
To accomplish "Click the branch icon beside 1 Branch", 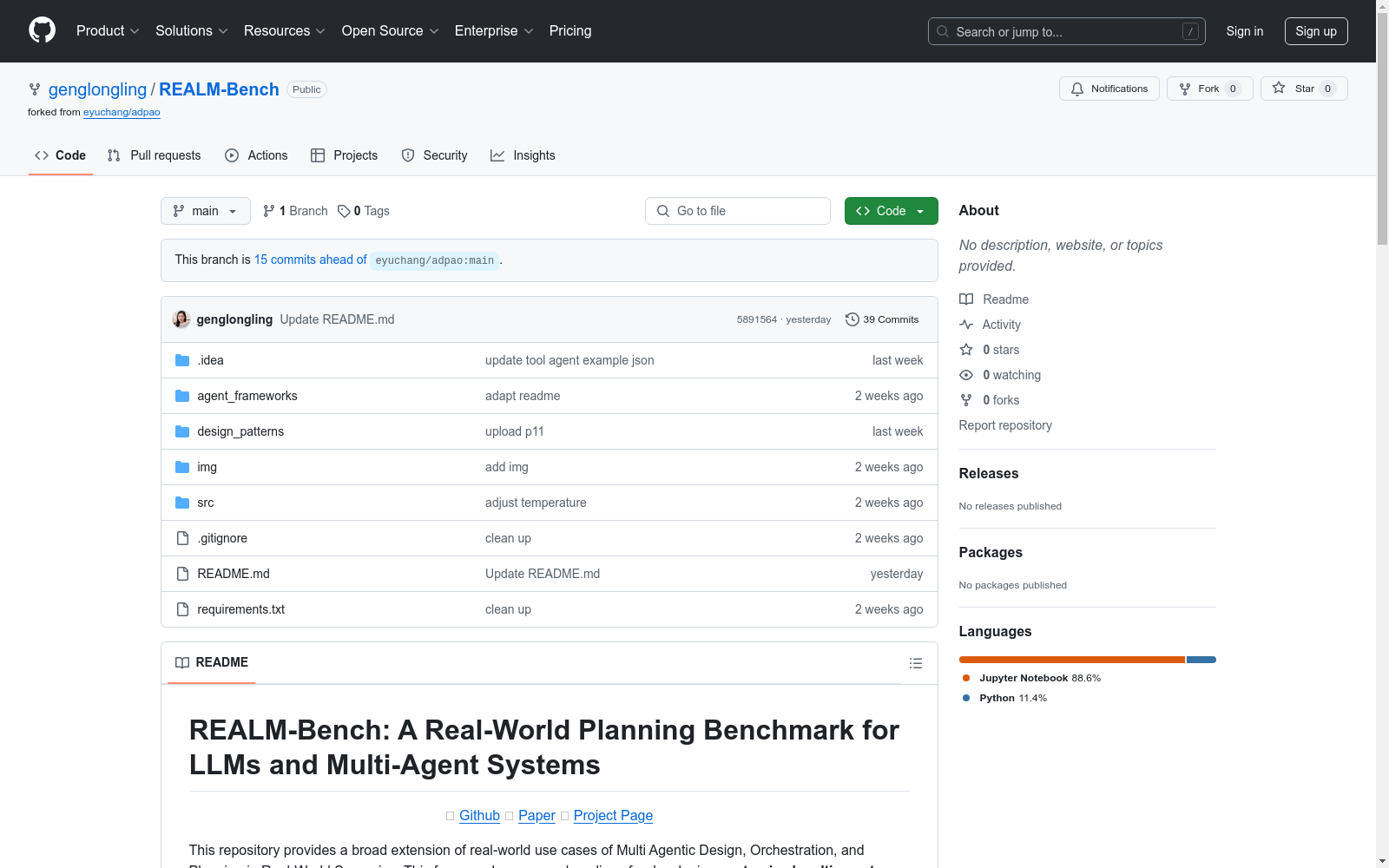I will (x=269, y=211).
